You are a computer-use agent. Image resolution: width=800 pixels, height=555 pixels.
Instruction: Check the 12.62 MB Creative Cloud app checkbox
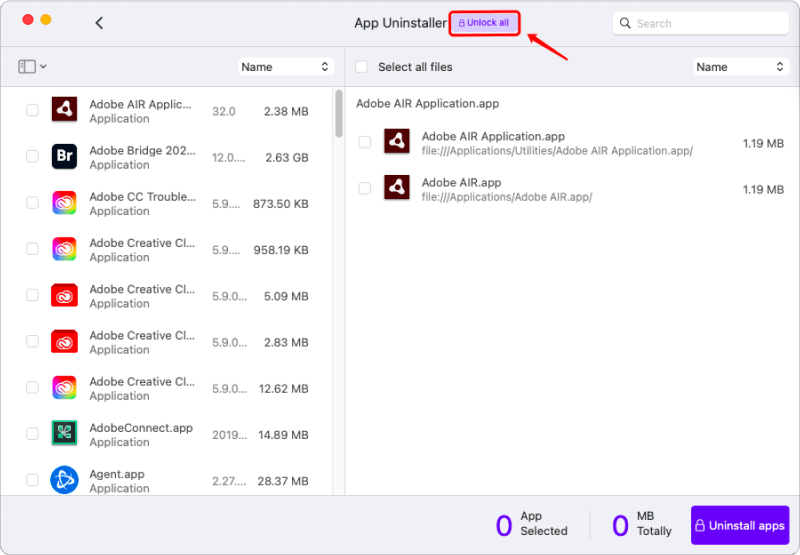[x=32, y=388]
